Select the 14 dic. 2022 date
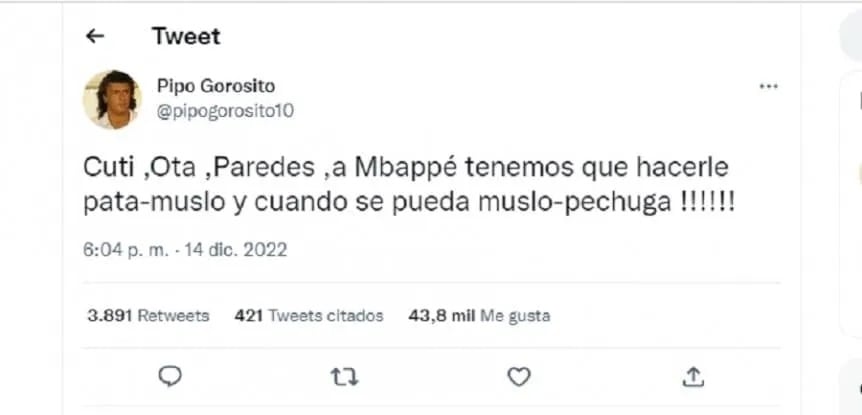The width and height of the screenshot is (862, 415). 235,250
